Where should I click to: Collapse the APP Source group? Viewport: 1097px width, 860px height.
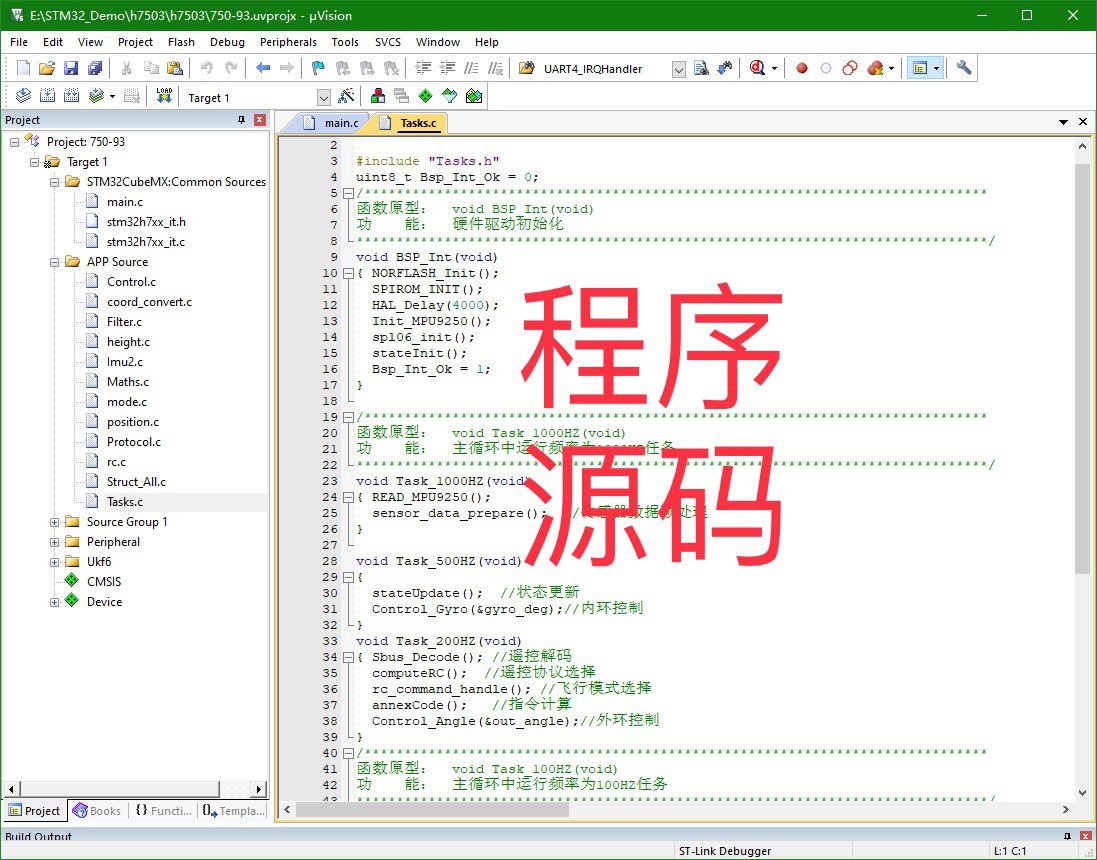[x=55, y=262]
